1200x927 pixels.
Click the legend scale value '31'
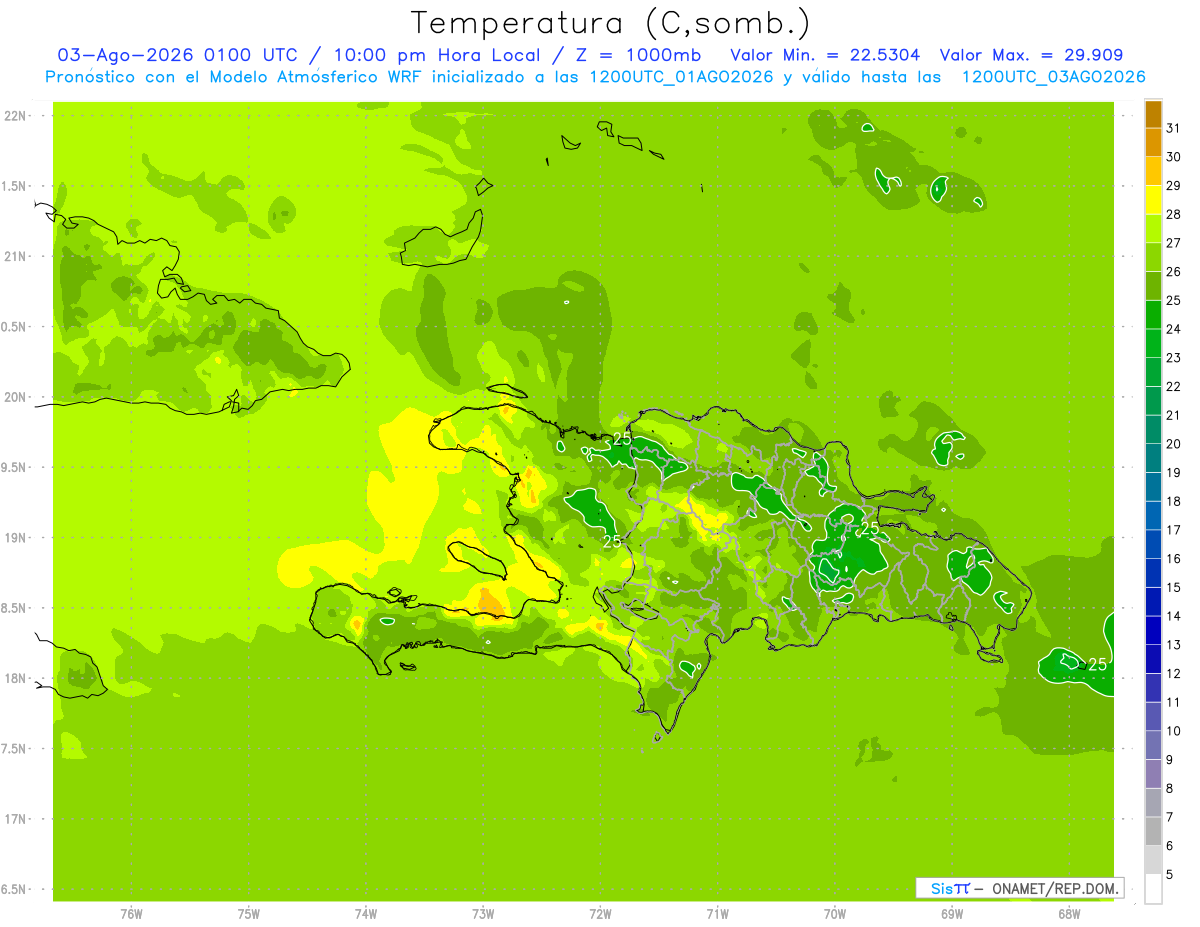[1173, 128]
